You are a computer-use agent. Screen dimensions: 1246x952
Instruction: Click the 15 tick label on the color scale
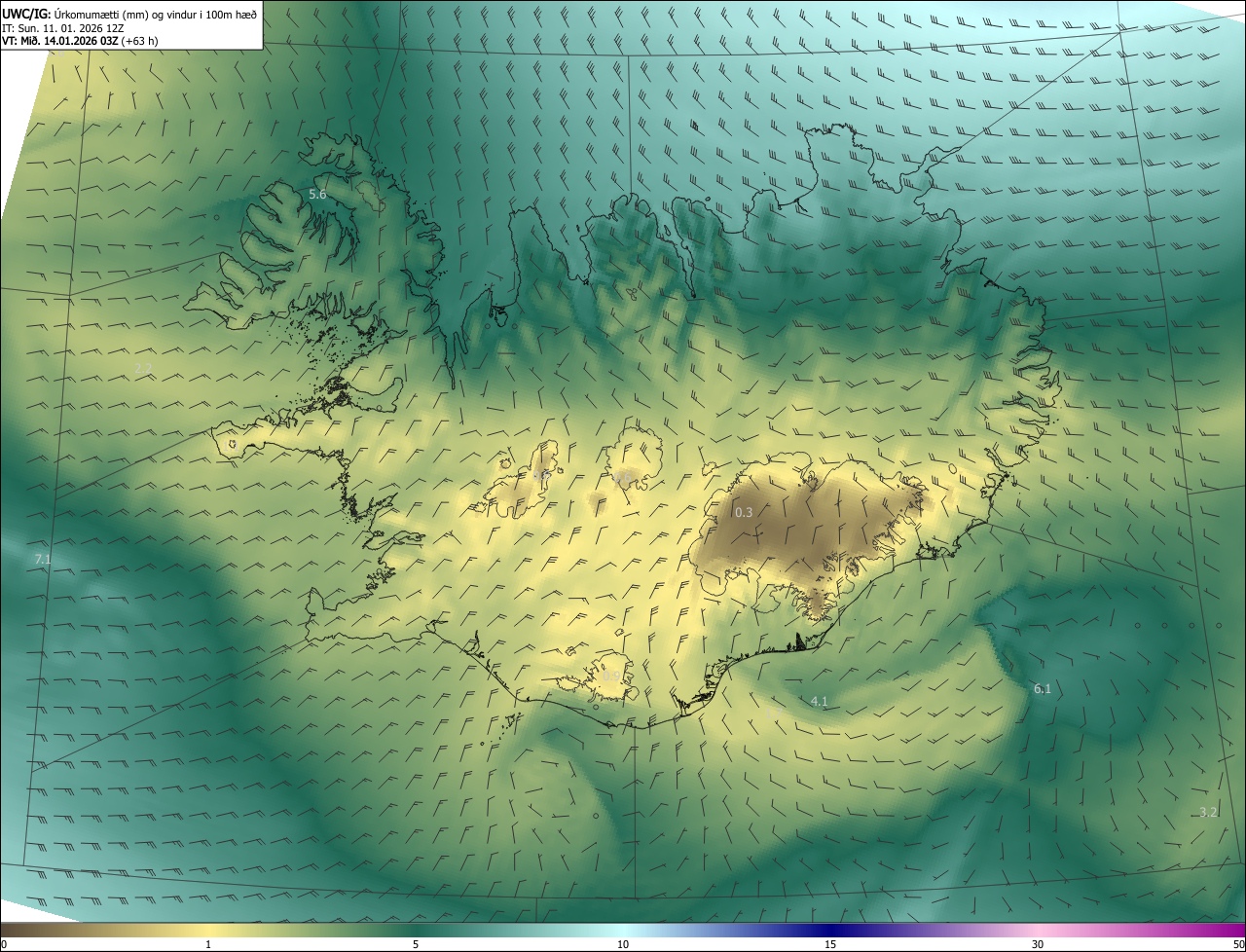click(830, 944)
